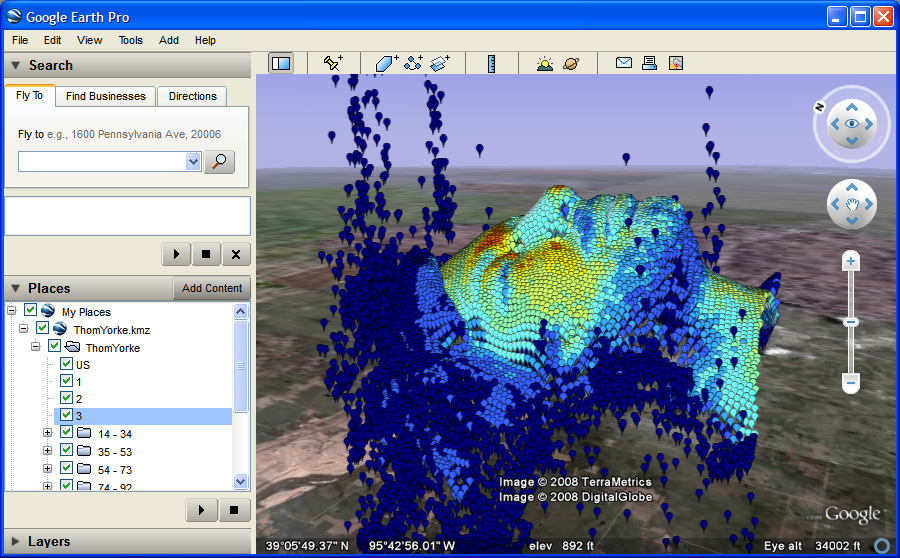
Task: Add a placemark with the pushpin icon
Action: point(333,63)
